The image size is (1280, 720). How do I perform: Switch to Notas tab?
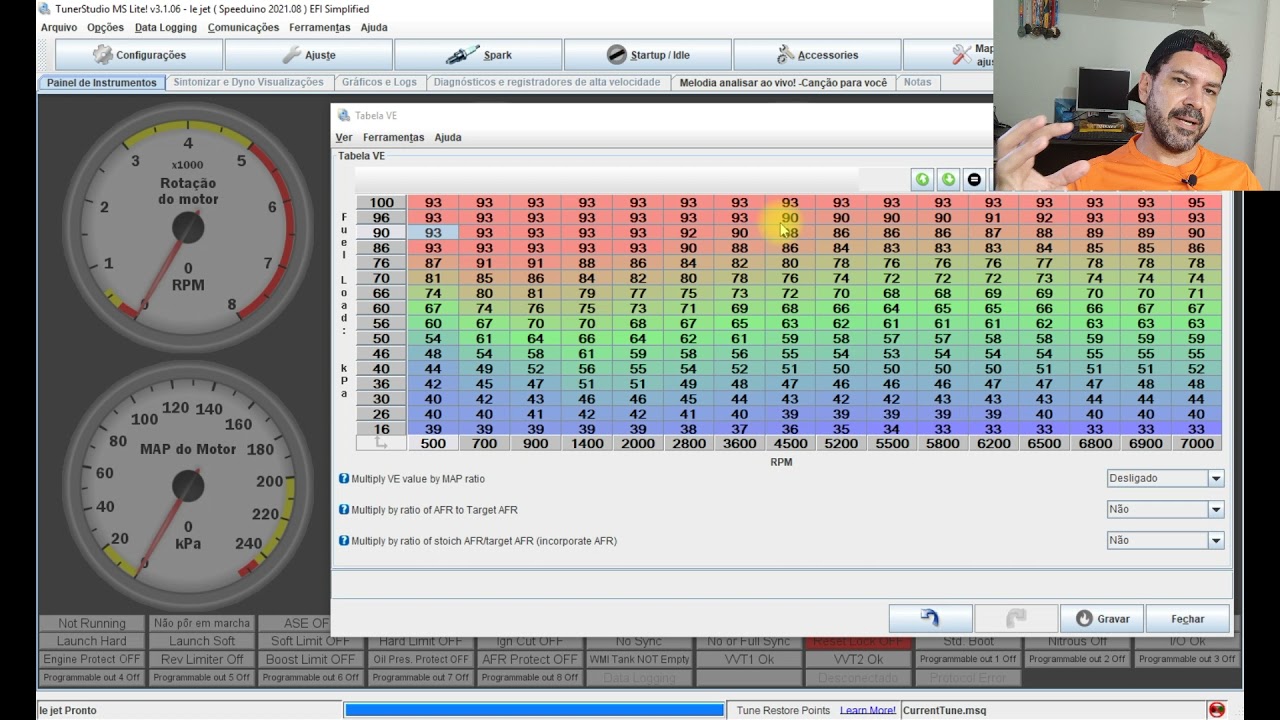(x=917, y=83)
